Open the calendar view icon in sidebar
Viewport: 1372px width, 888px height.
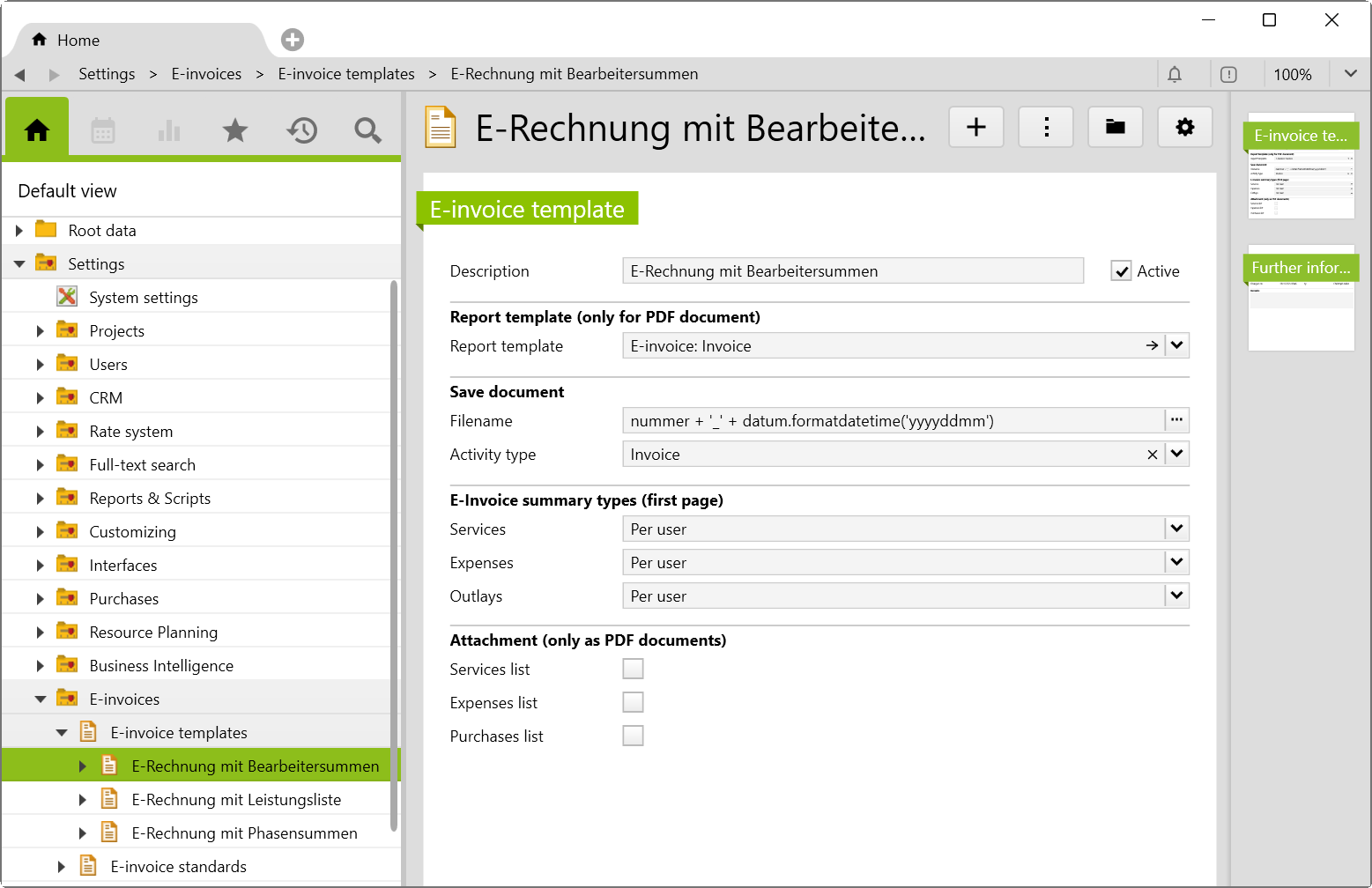(x=103, y=131)
